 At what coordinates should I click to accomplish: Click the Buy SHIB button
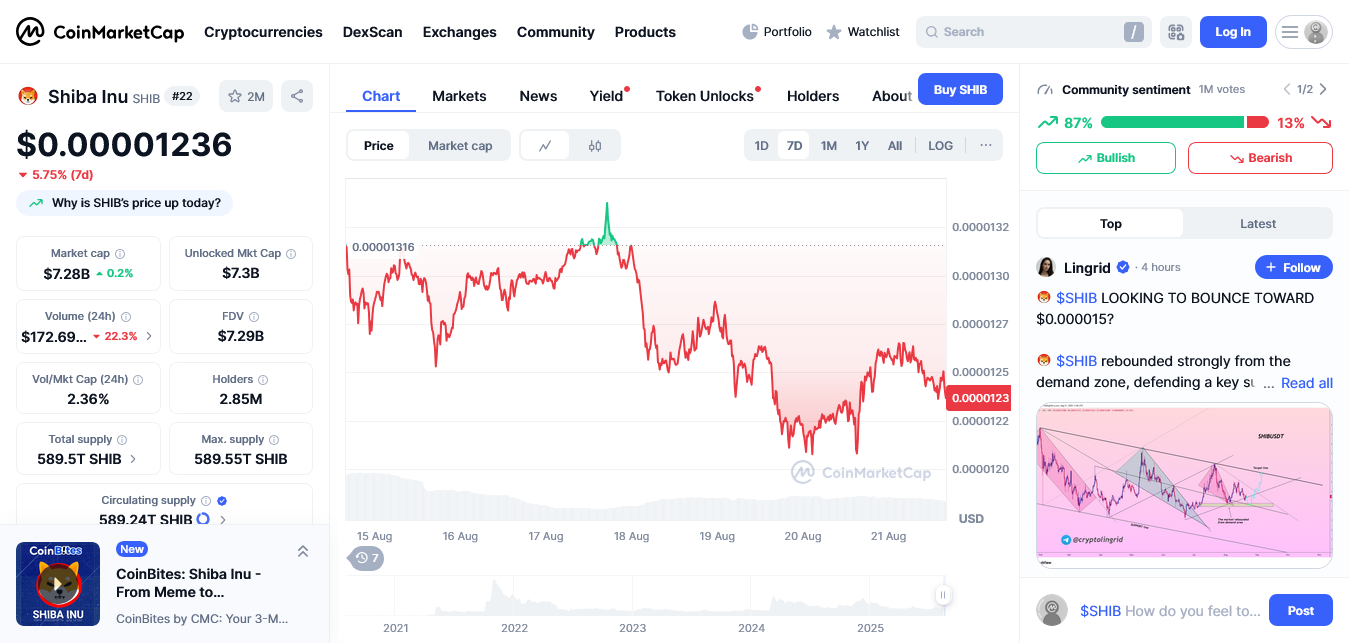[960, 90]
